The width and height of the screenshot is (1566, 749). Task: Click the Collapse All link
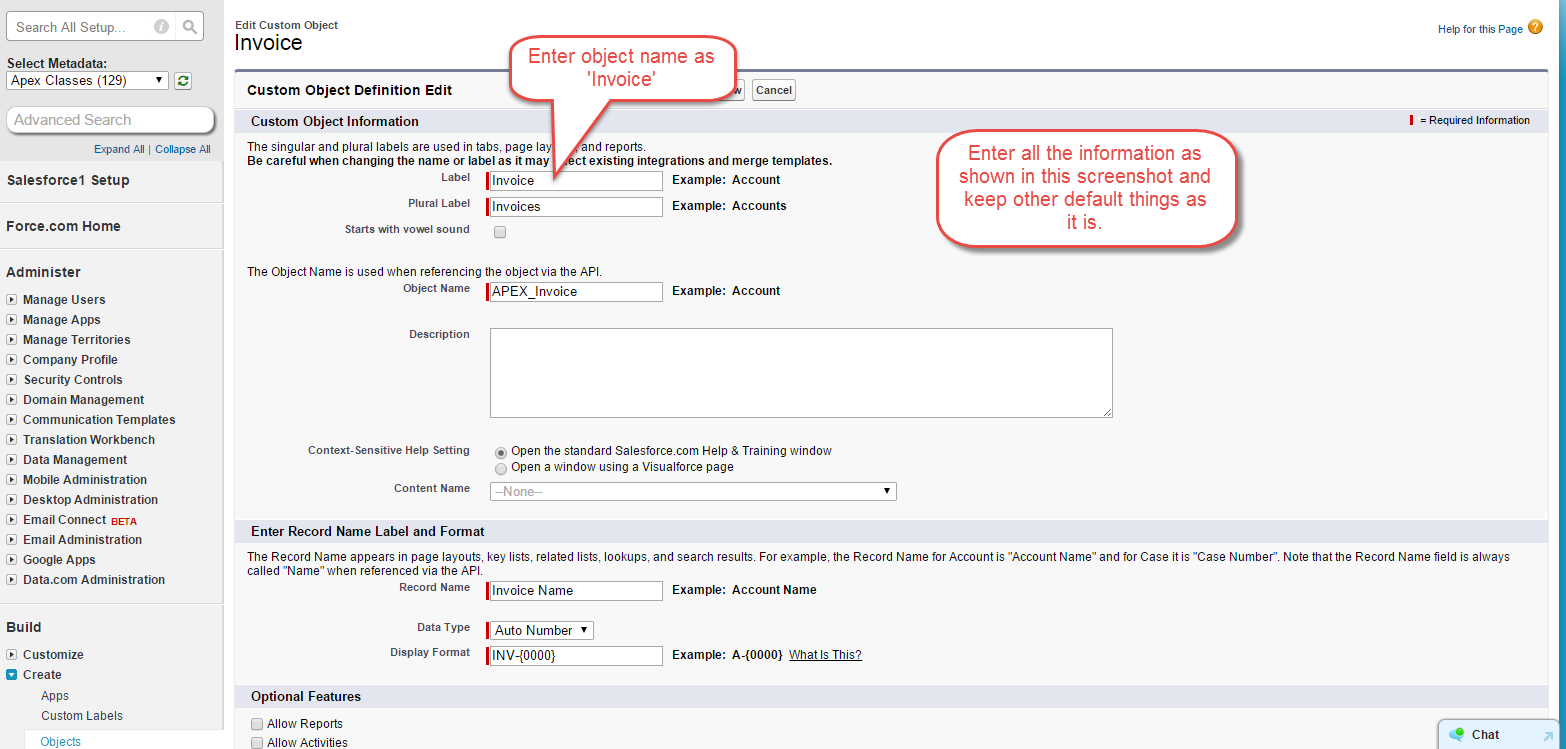click(183, 149)
